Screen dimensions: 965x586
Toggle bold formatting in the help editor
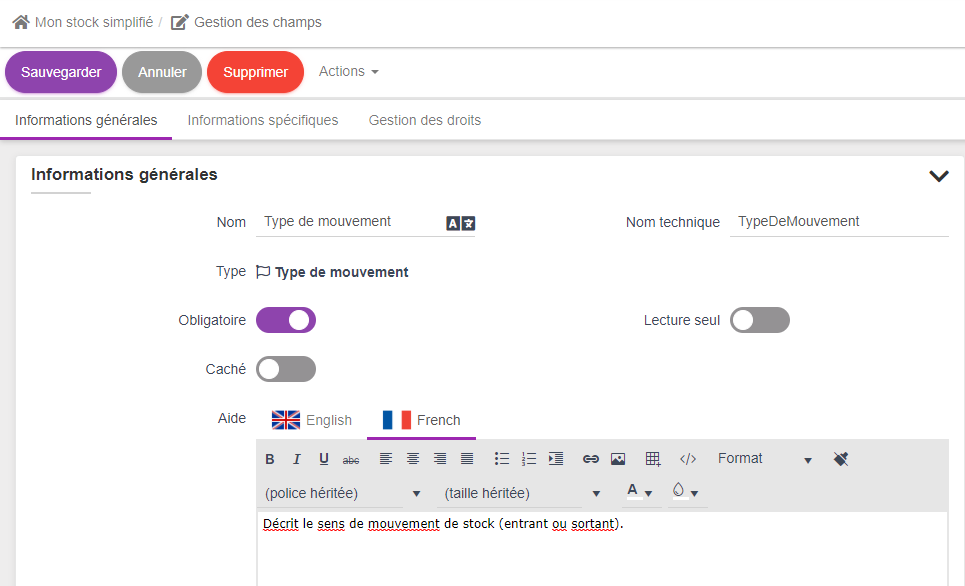click(x=269, y=459)
